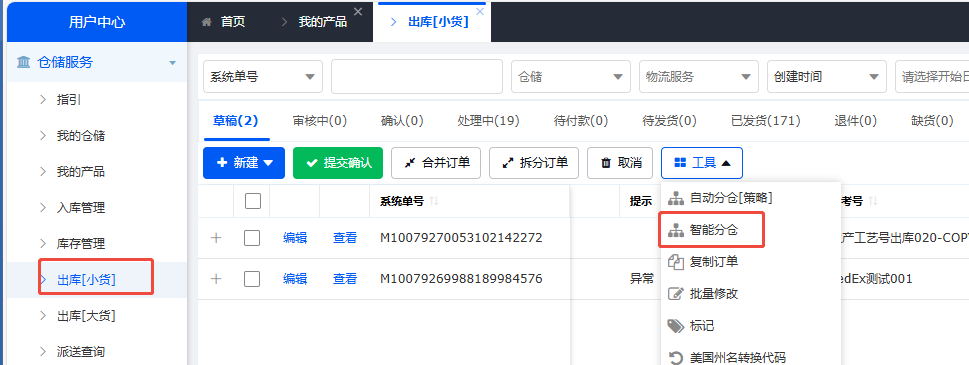This screenshot has width=969, height=365.
Task: Close the 出库[小货] tab
Action: click(480, 11)
